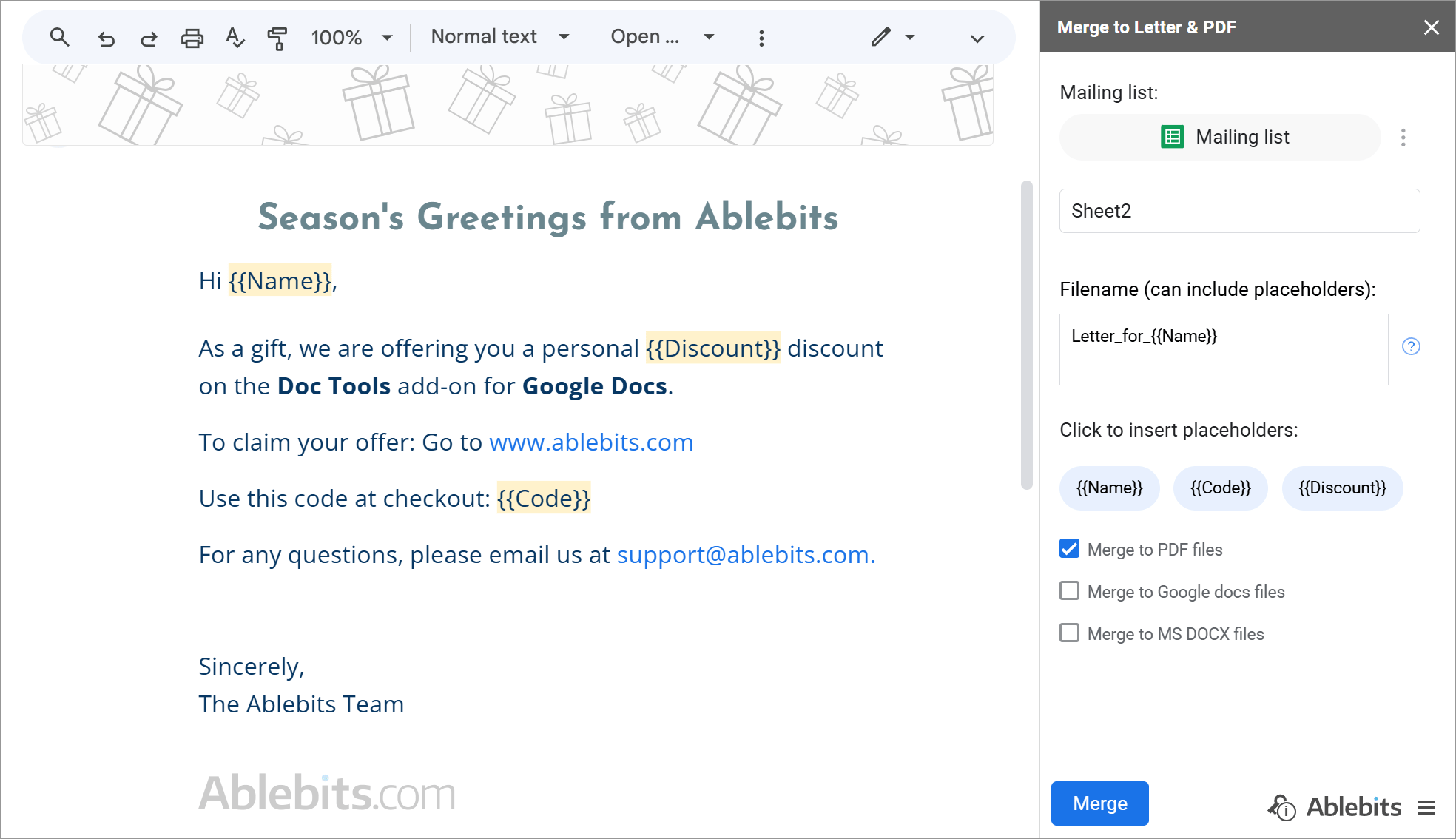
Task: Insert the {{Code}} placeholder chip
Action: 1221,488
